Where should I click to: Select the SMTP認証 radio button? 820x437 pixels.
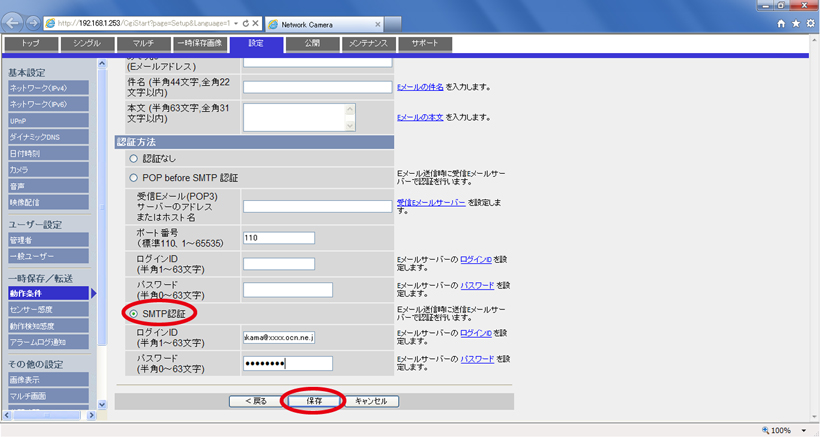[x=133, y=314]
